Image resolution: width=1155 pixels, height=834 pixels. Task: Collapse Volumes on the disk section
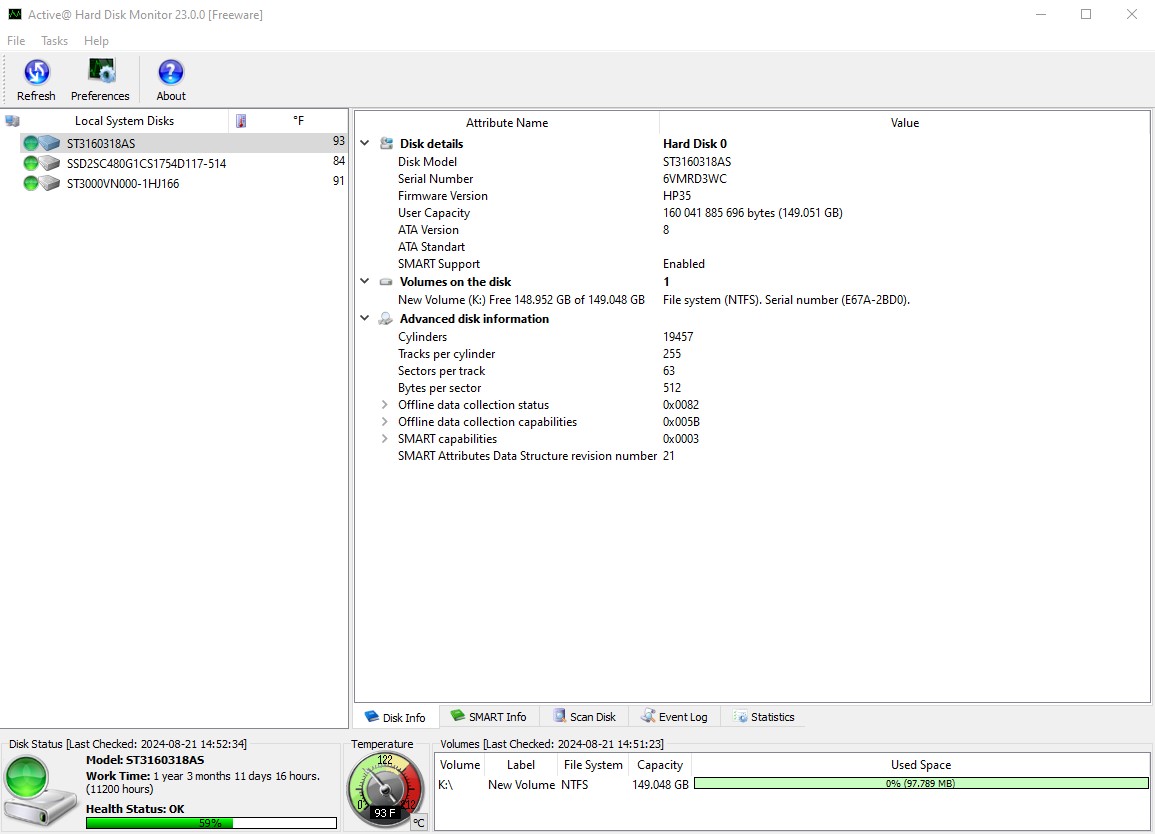(365, 282)
